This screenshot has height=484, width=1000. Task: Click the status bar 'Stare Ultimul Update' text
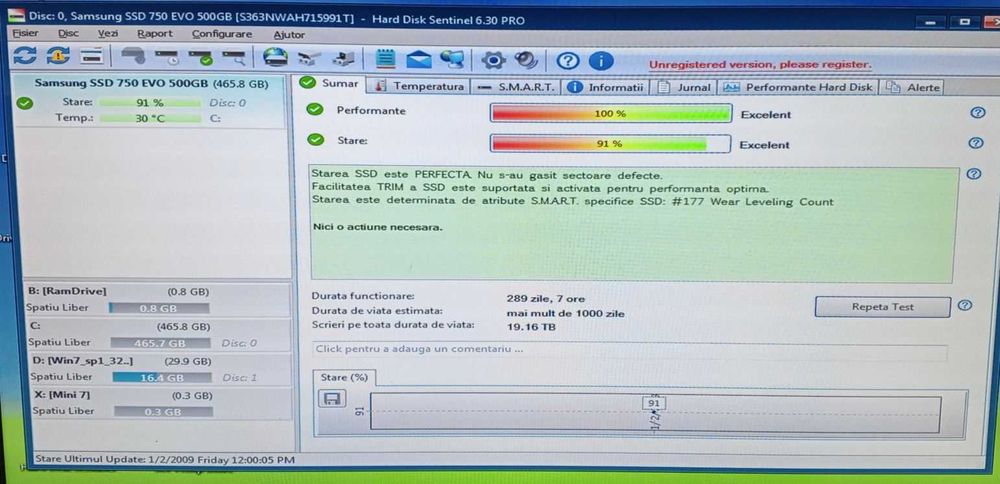pyautogui.click(x=165, y=459)
